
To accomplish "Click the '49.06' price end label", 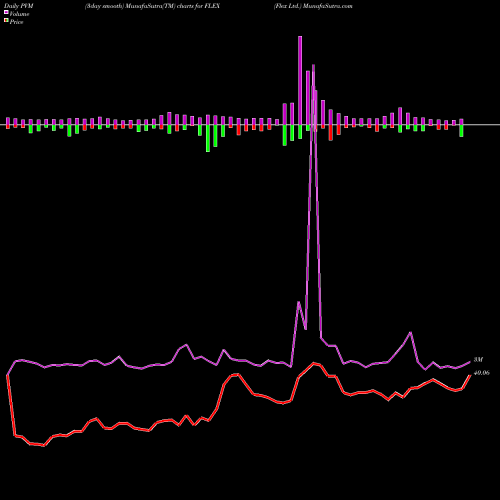I will 482,373.
